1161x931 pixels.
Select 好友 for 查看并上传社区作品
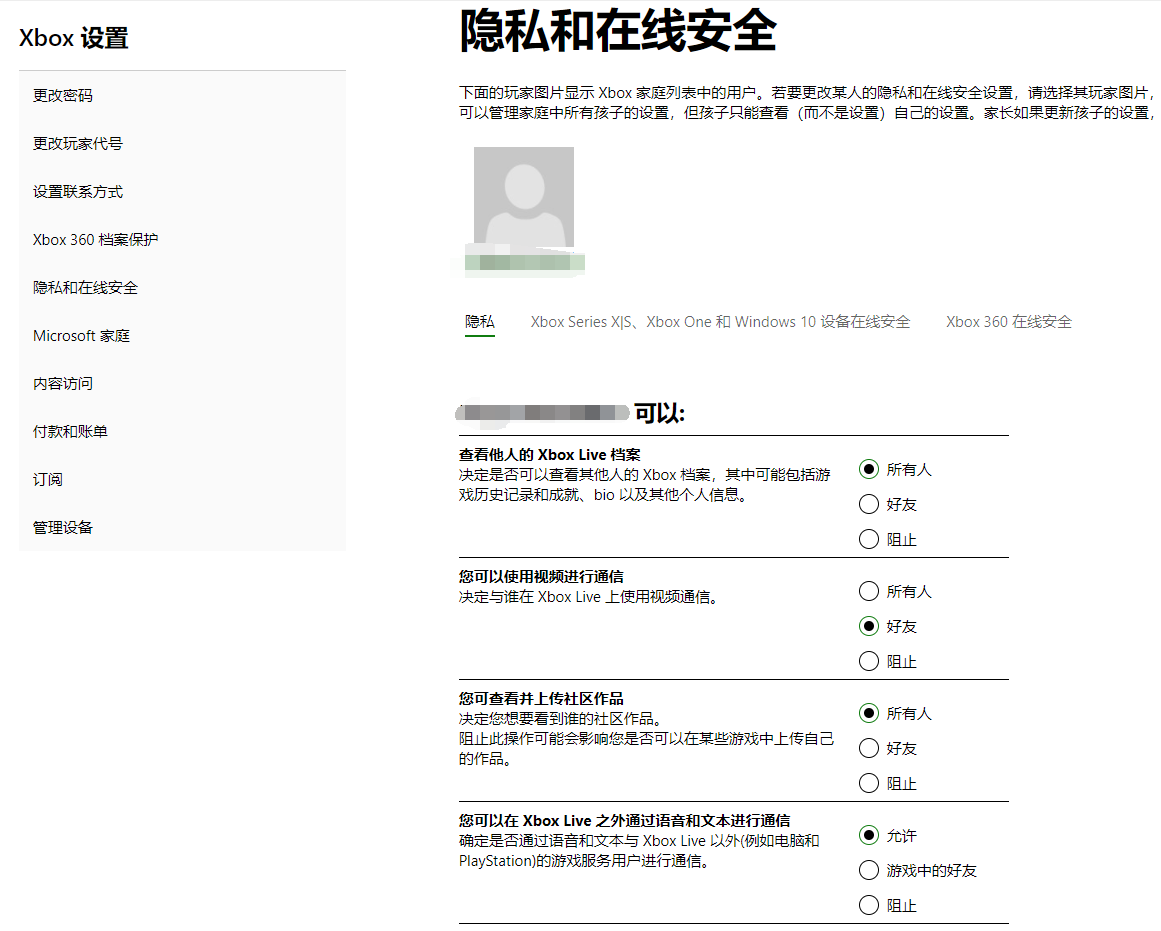coord(869,748)
